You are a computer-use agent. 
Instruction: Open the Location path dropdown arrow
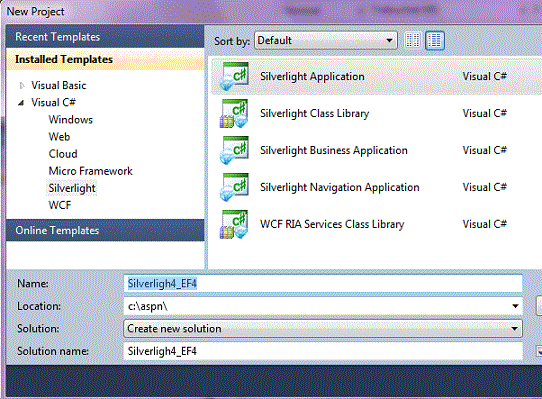[x=515, y=306]
